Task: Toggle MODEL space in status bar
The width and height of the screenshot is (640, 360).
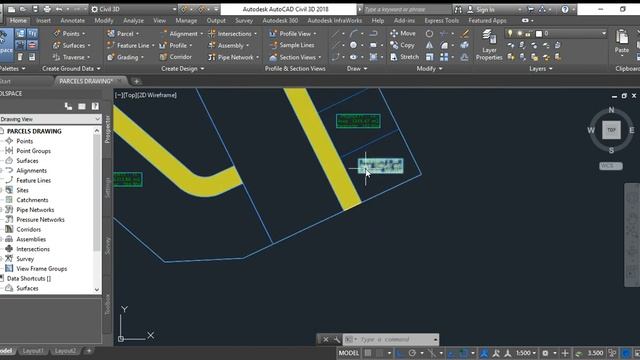Action: tap(348, 353)
